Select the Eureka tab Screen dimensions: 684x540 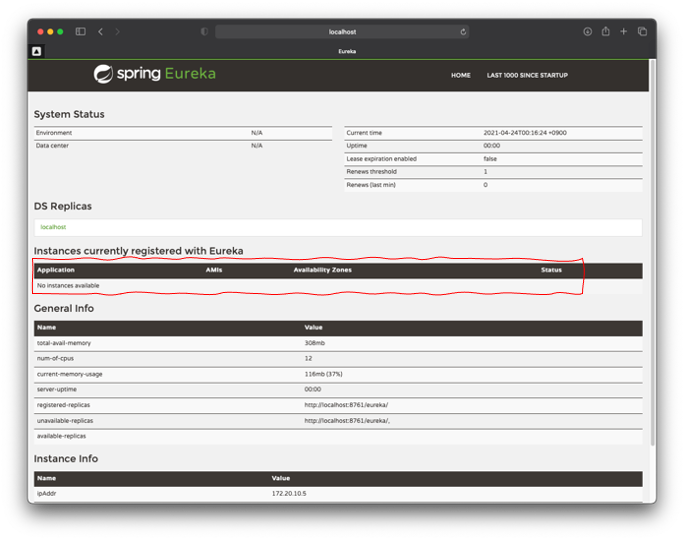pos(347,51)
